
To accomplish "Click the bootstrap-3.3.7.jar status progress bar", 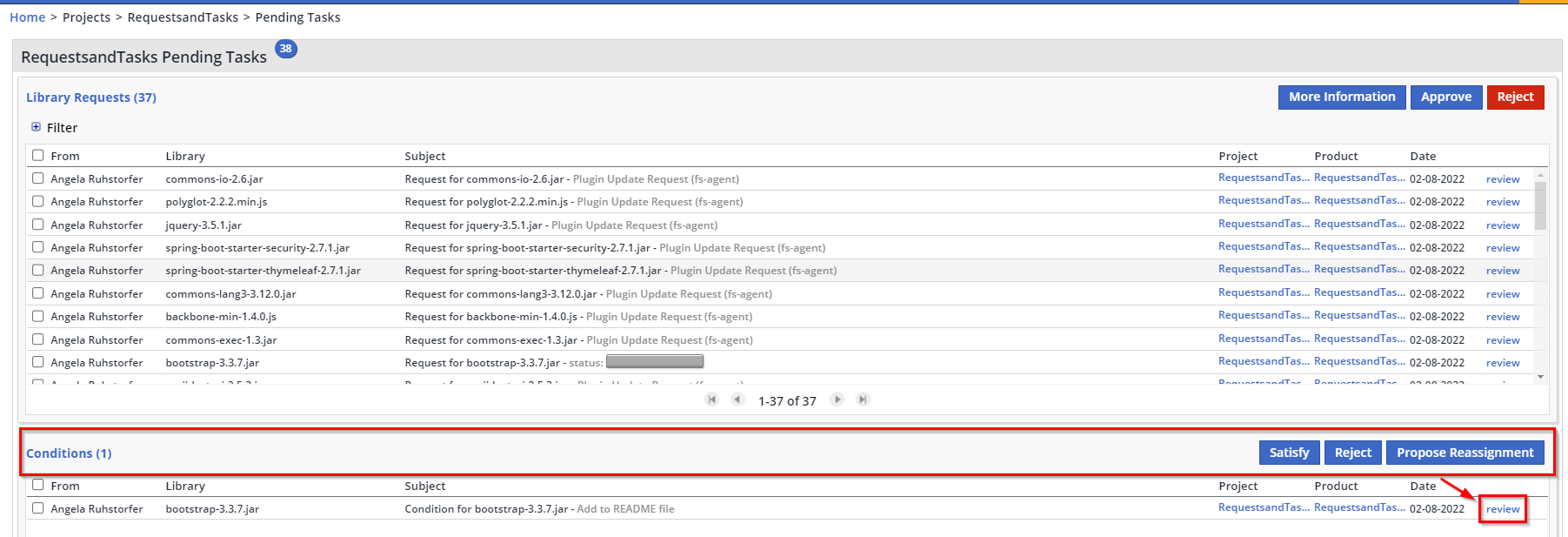I will (654, 362).
